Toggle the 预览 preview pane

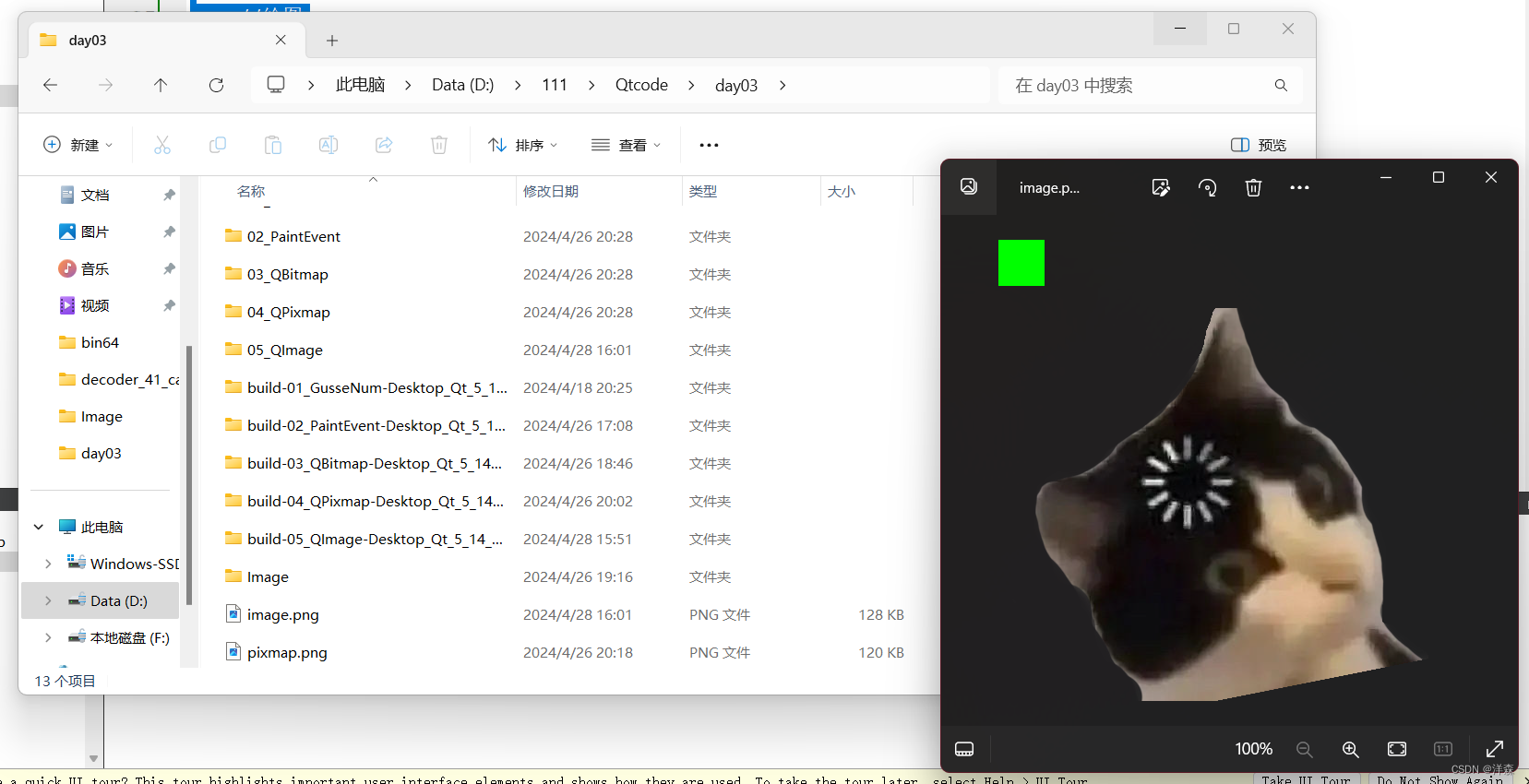coord(1259,145)
